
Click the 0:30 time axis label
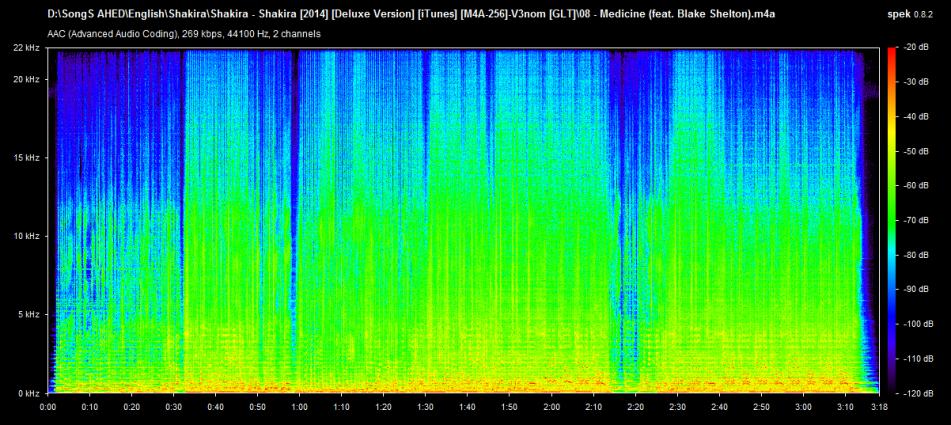tap(174, 407)
